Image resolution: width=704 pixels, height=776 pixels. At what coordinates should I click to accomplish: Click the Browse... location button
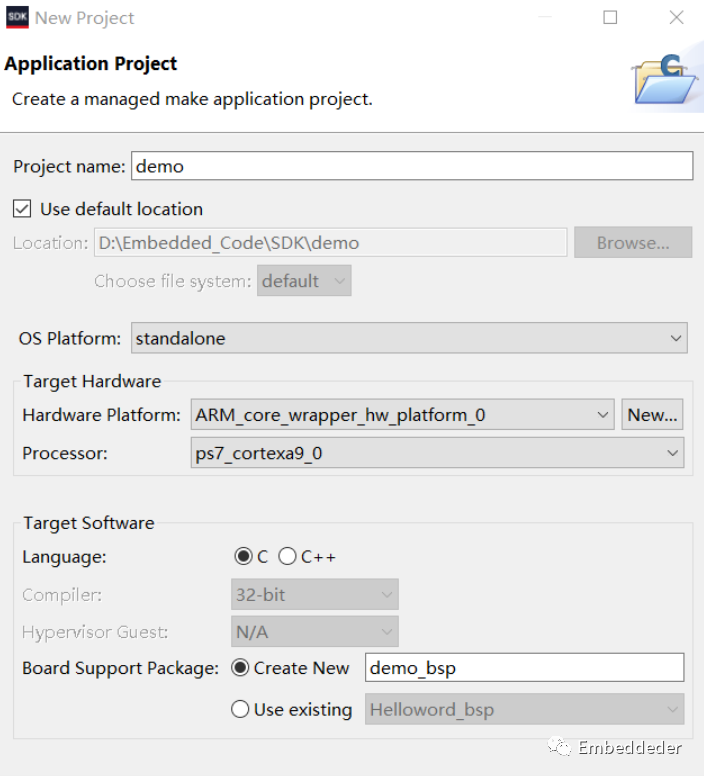[633, 242]
